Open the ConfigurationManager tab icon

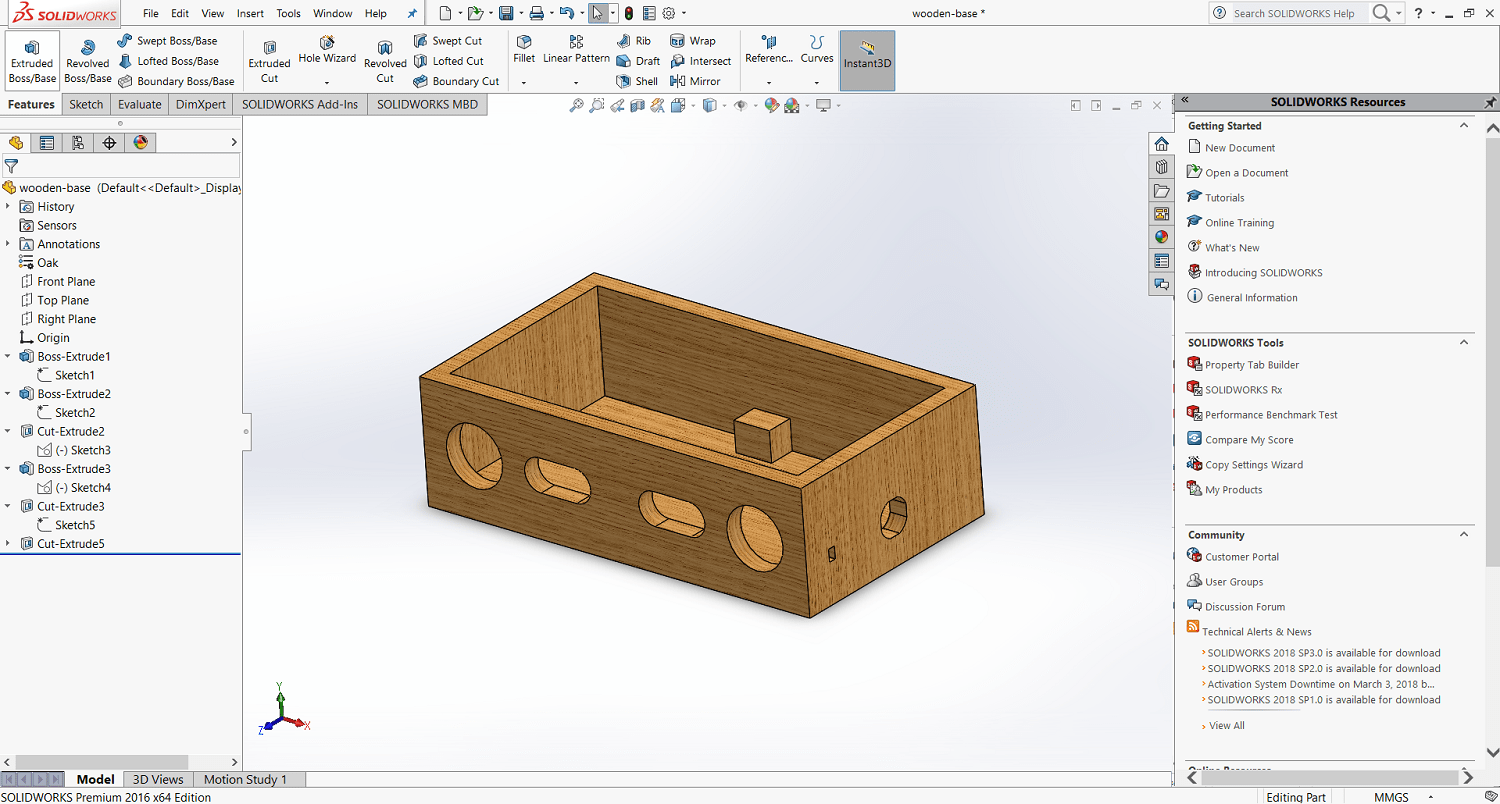(x=78, y=143)
